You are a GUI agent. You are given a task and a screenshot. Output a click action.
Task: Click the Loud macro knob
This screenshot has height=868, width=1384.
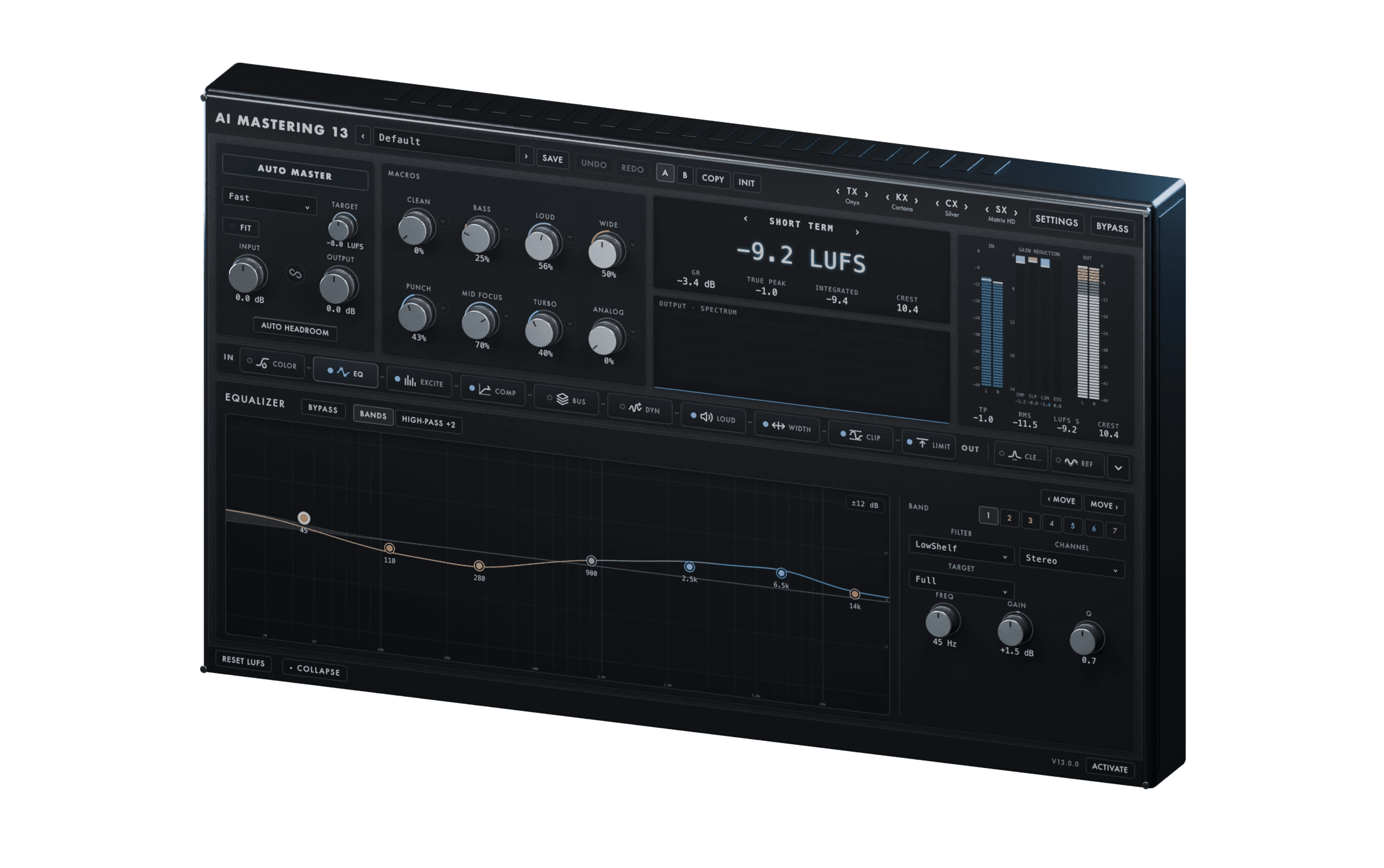click(542, 243)
